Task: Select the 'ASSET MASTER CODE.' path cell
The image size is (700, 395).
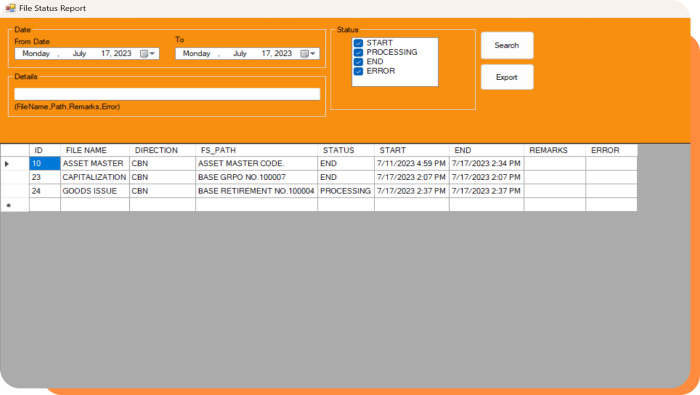Action: pyautogui.click(x=256, y=163)
